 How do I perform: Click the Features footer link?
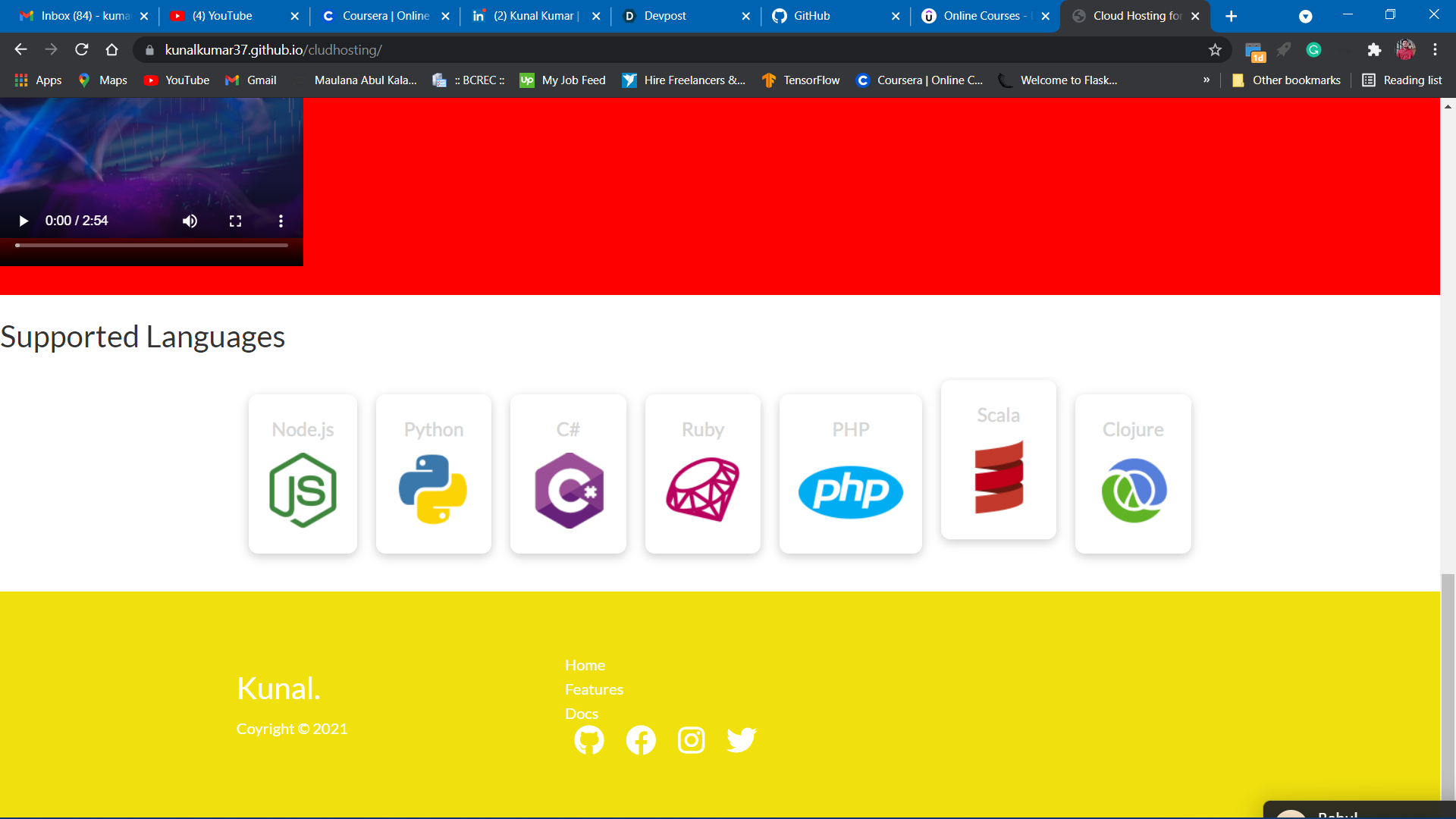tap(594, 689)
